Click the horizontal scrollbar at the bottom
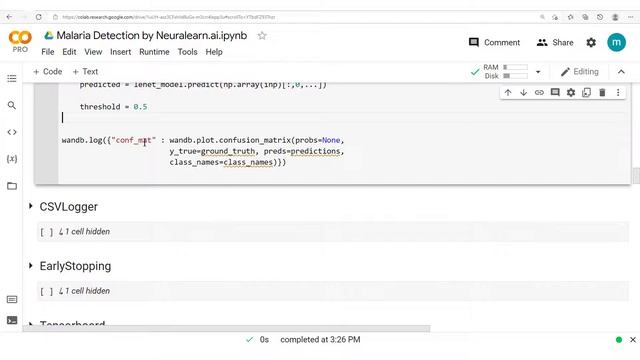 pyautogui.click(x=226, y=329)
